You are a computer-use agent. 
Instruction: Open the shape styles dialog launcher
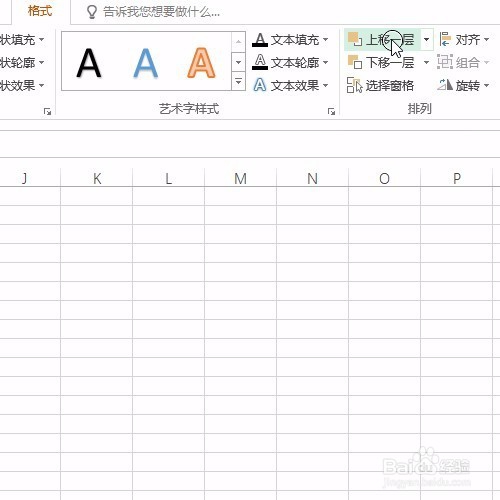pyautogui.click(x=47, y=112)
